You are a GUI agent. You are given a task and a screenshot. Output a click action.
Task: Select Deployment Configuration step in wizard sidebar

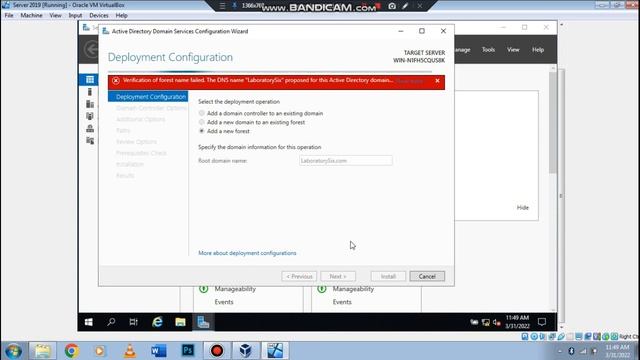tap(148, 97)
